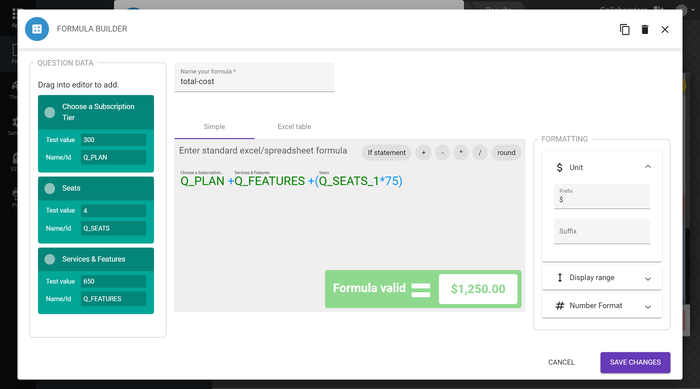Expand the Display range section
The width and height of the screenshot is (700, 389).
pos(648,278)
